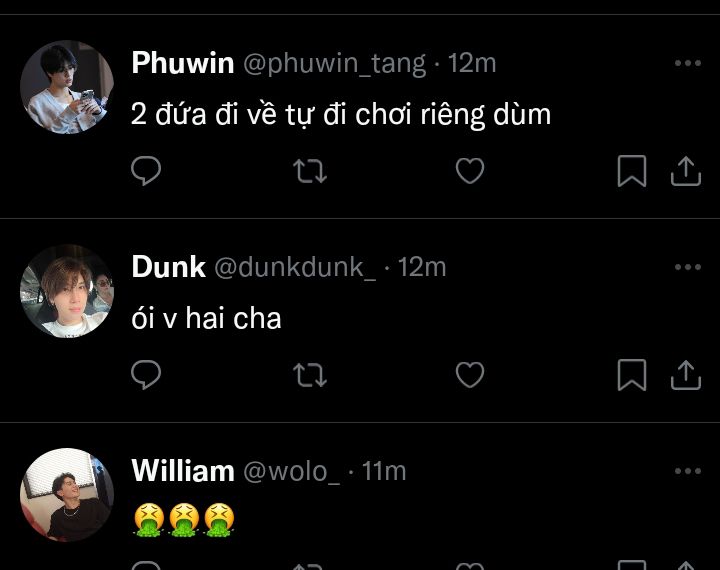This screenshot has width=720, height=570.
Task: Share Phuwin's tweet
Action: tap(686, 171)
